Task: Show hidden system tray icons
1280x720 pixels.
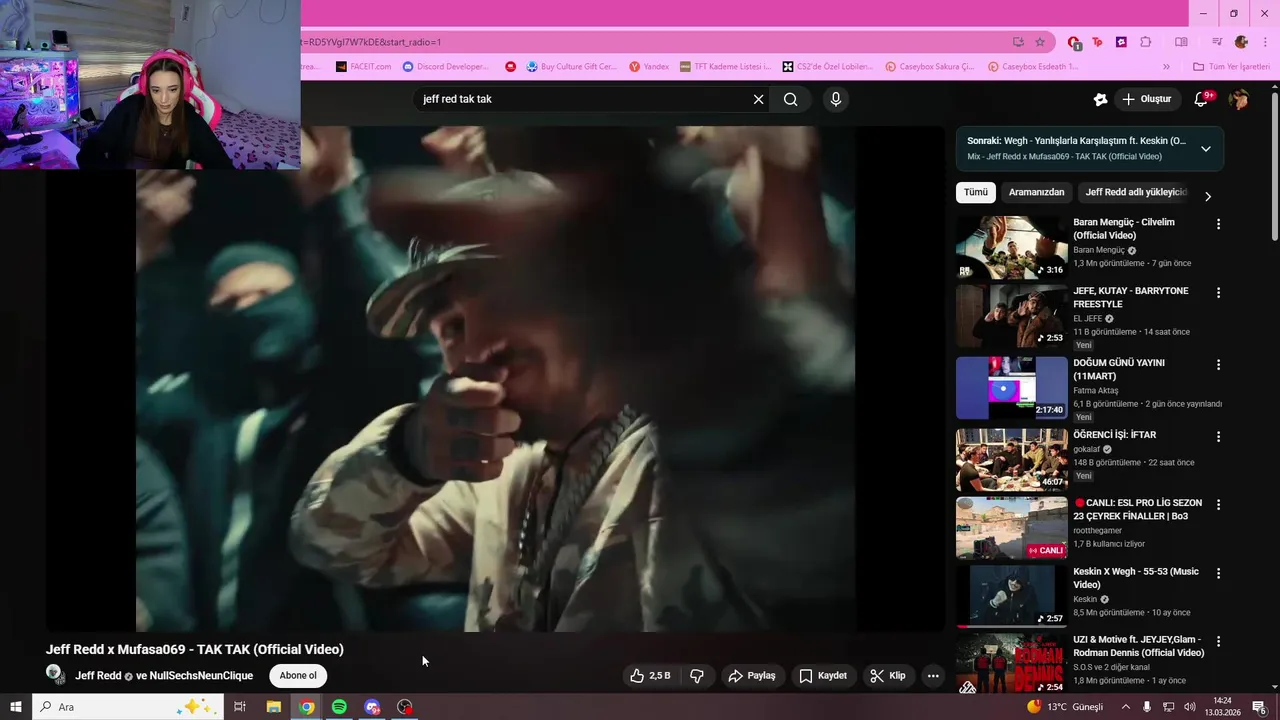Action: pyautogui.click(x=1125, y=707)
